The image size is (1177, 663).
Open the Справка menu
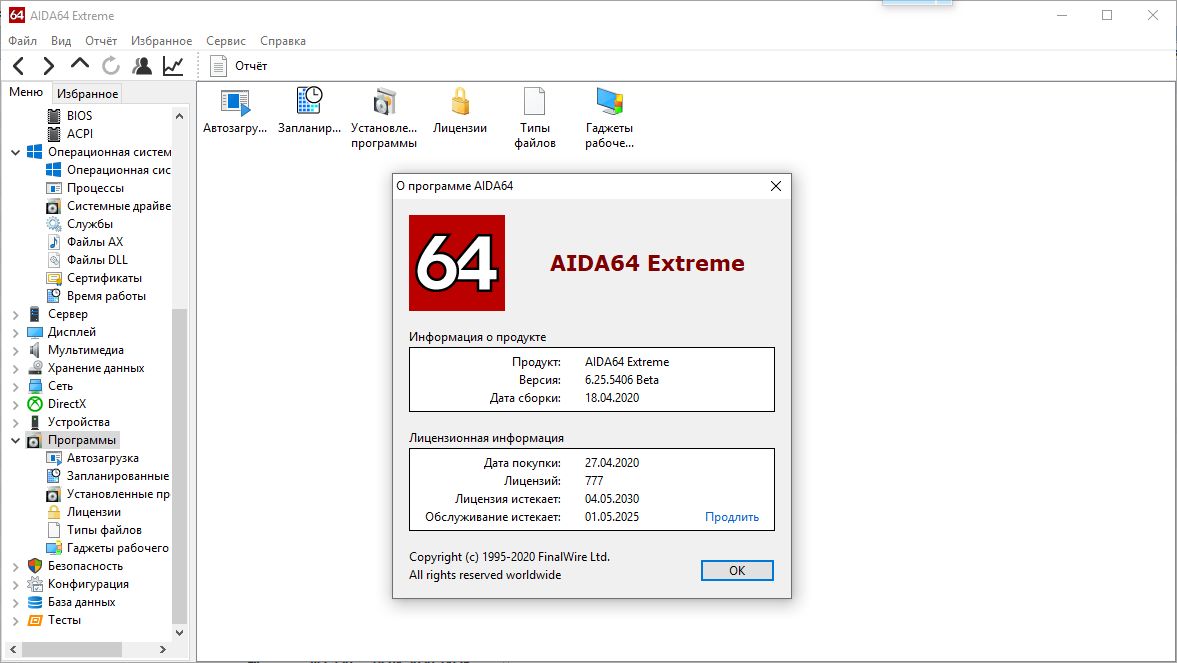click(283, 41)
